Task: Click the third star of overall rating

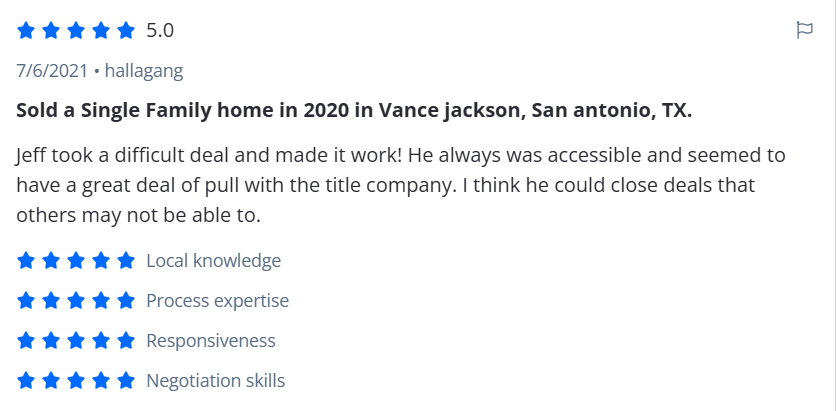Action: (76, 31)
